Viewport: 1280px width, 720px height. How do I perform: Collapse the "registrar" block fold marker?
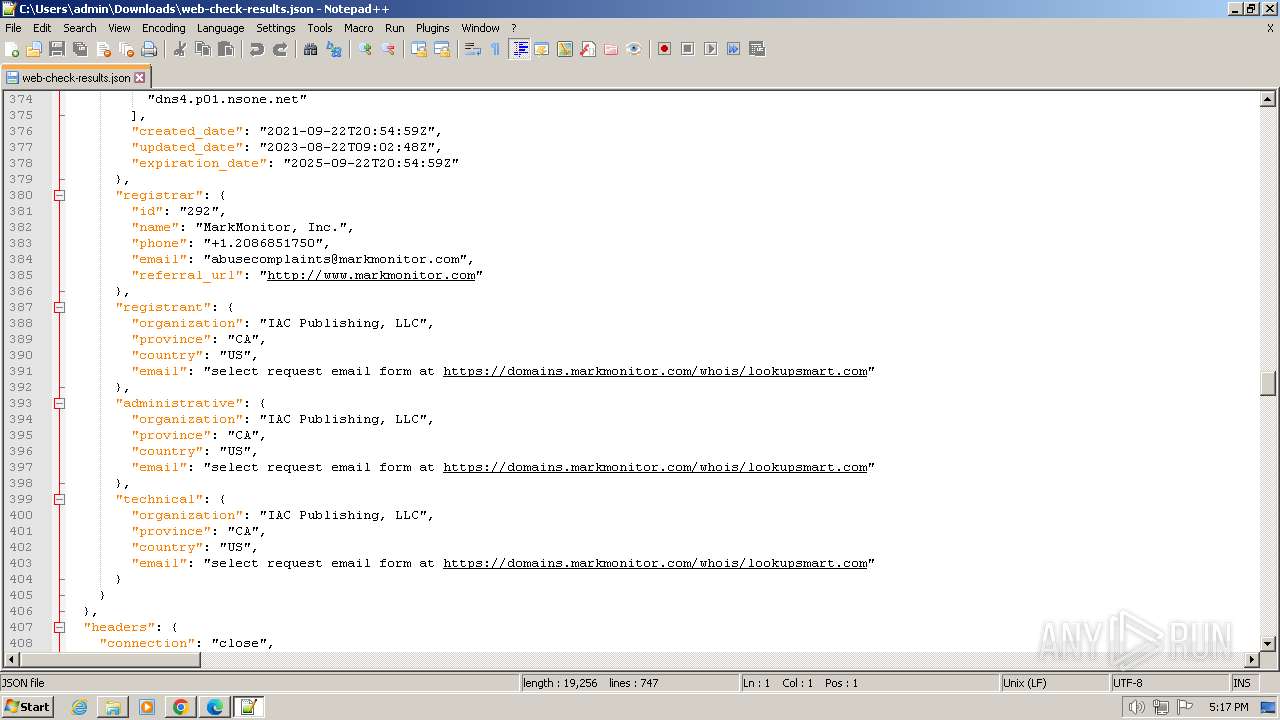click(x=59, y=195)
